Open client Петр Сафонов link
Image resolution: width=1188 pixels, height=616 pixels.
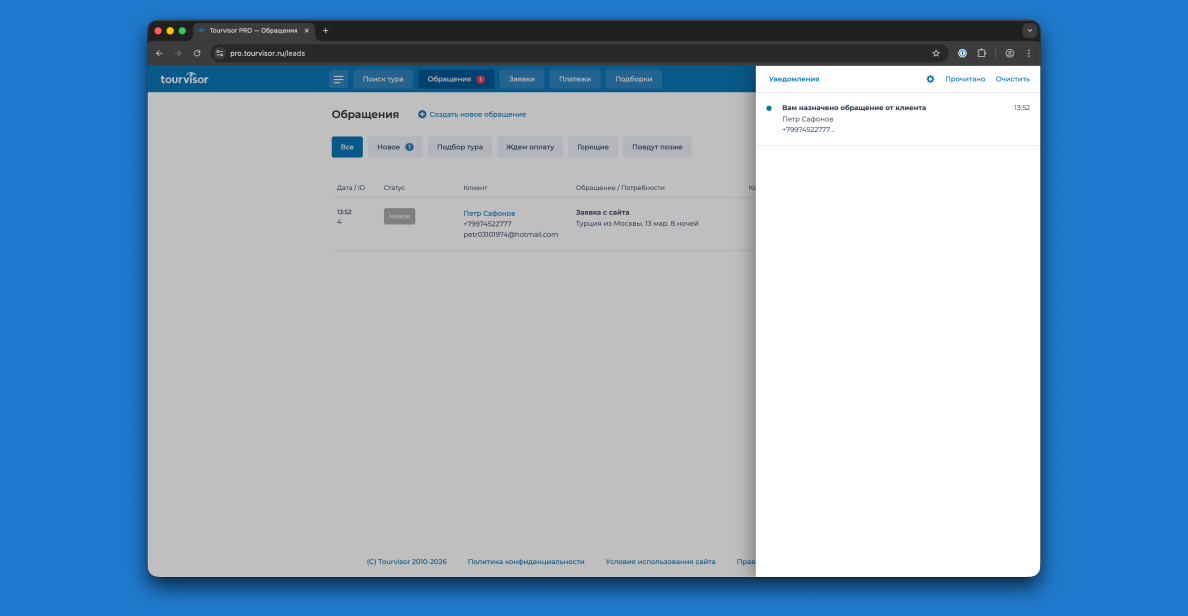coord(489,213)
